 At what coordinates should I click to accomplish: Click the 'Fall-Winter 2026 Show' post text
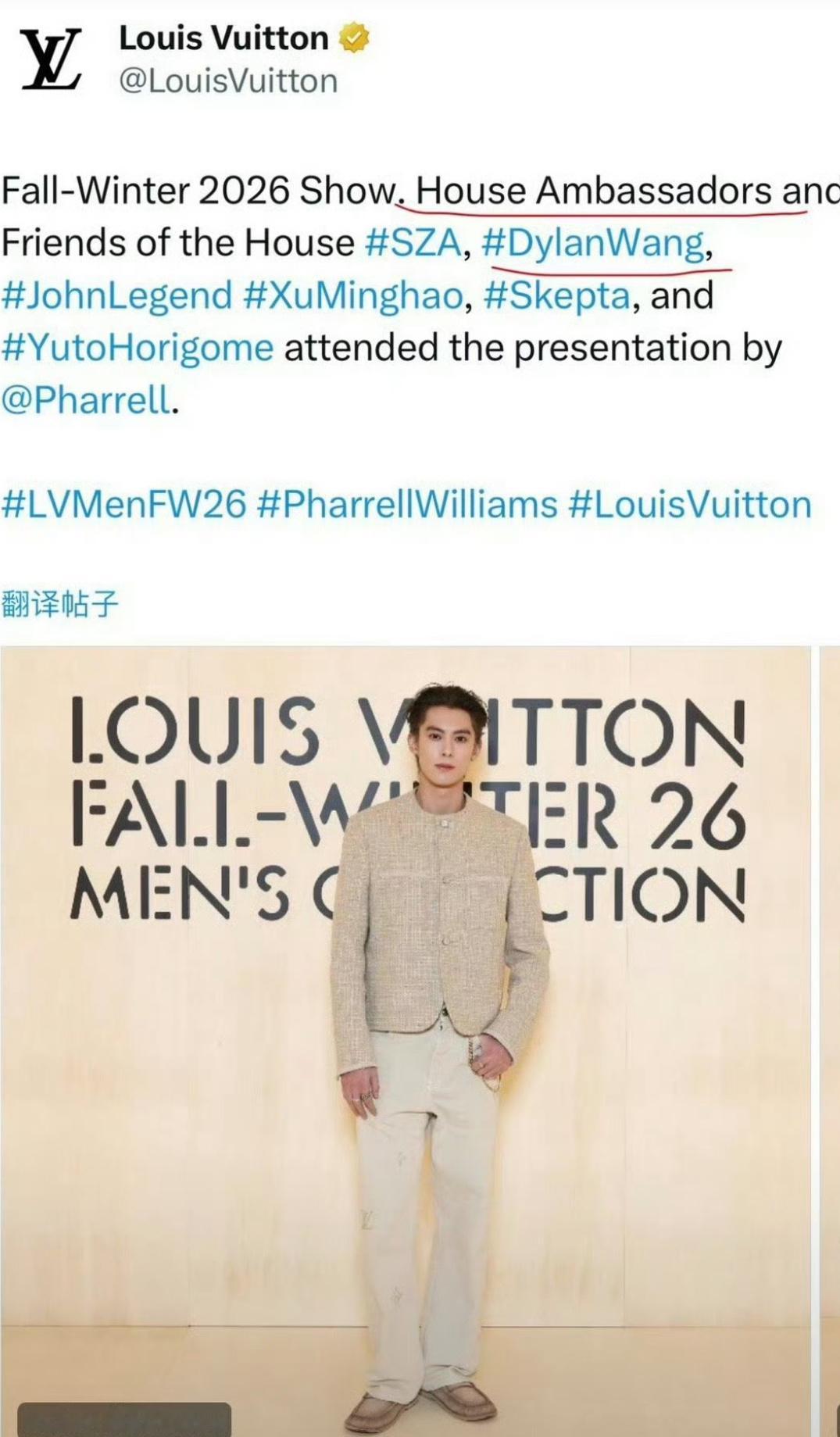tap(199, 191)
